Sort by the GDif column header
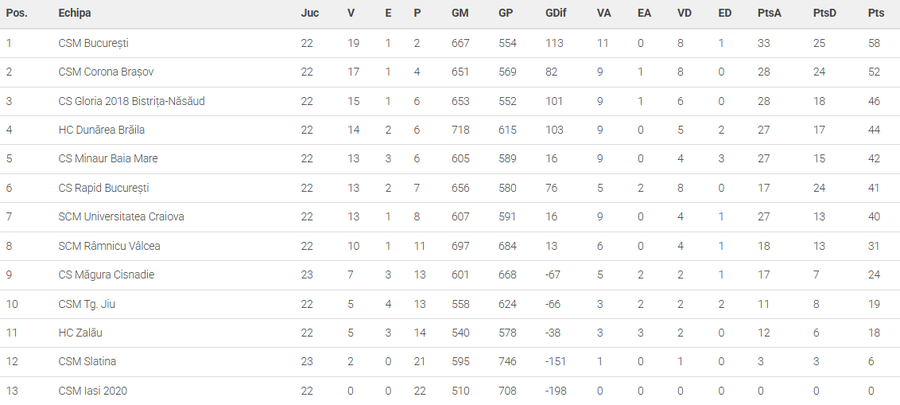 (x=557, y=14)
